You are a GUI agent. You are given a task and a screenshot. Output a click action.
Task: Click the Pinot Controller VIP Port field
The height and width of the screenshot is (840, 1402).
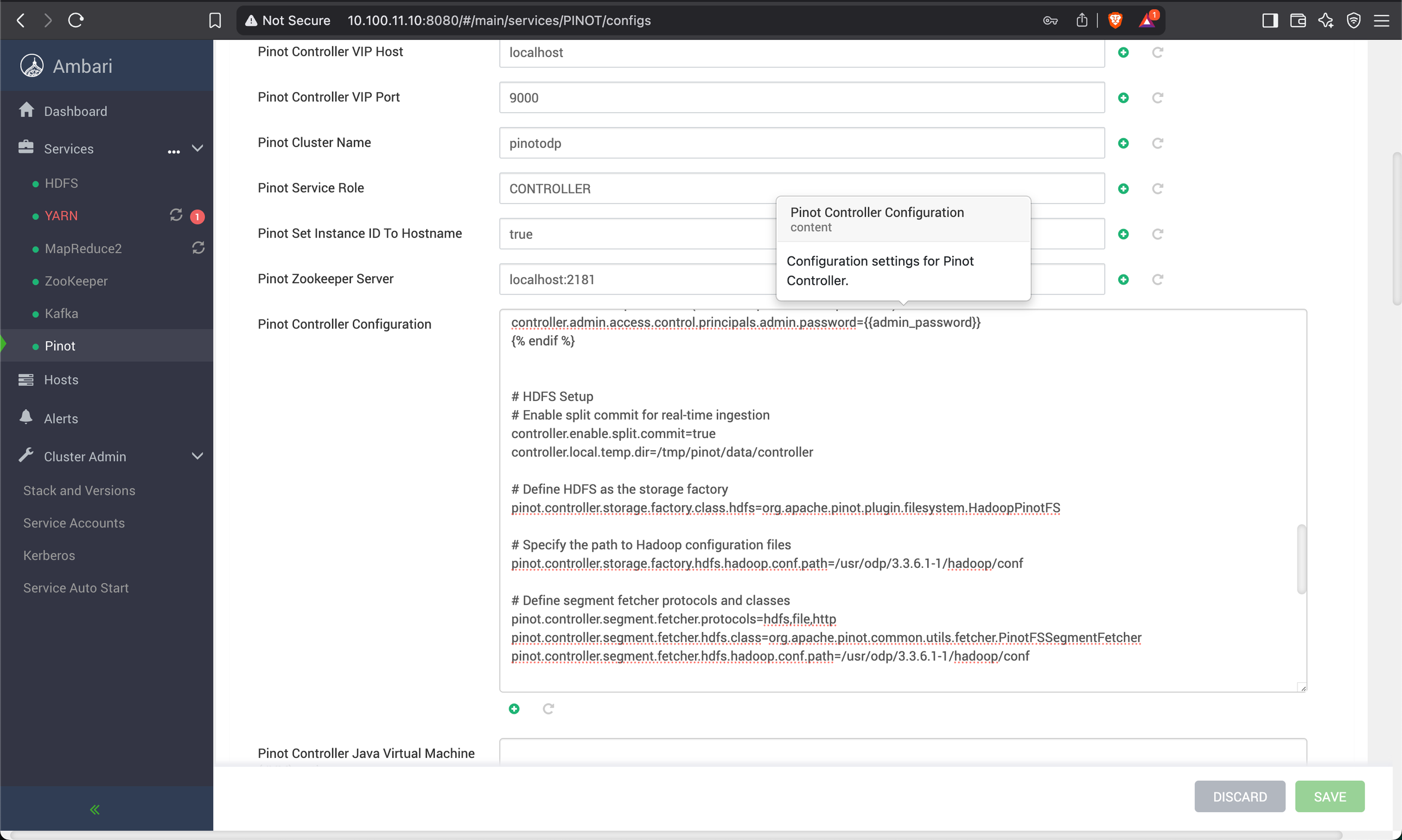[x=801, y=97]
